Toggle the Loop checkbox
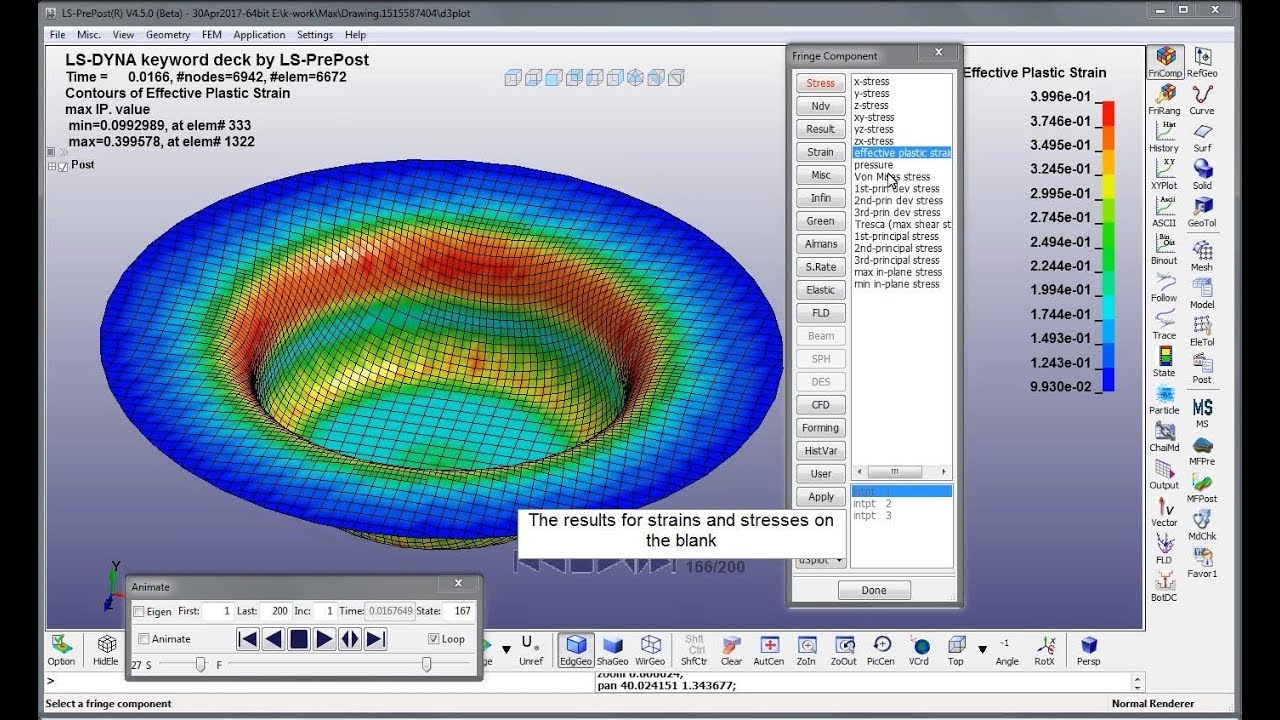 (x=433, y=639)
